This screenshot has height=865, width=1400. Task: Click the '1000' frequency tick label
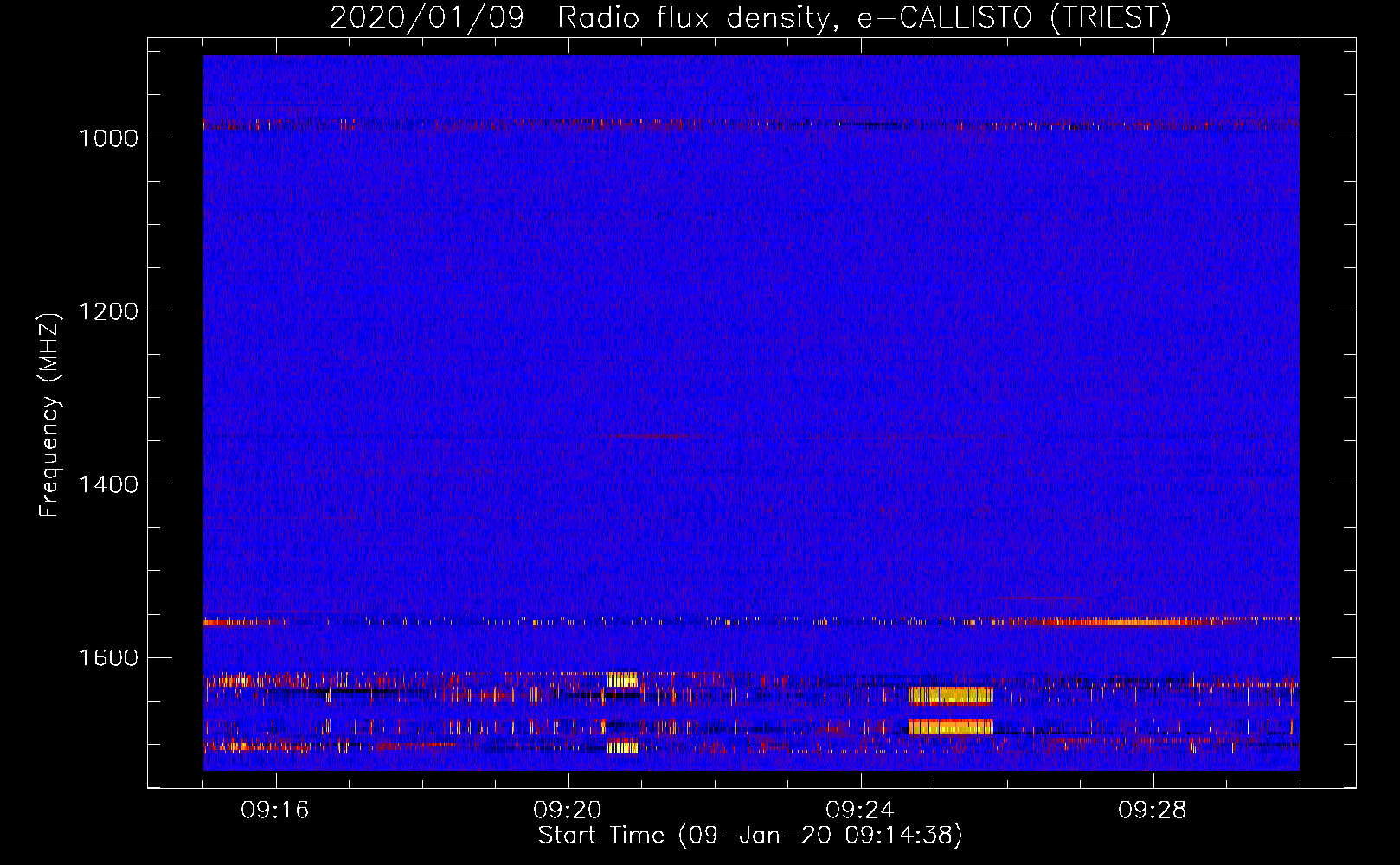click(x=108, y=138)
